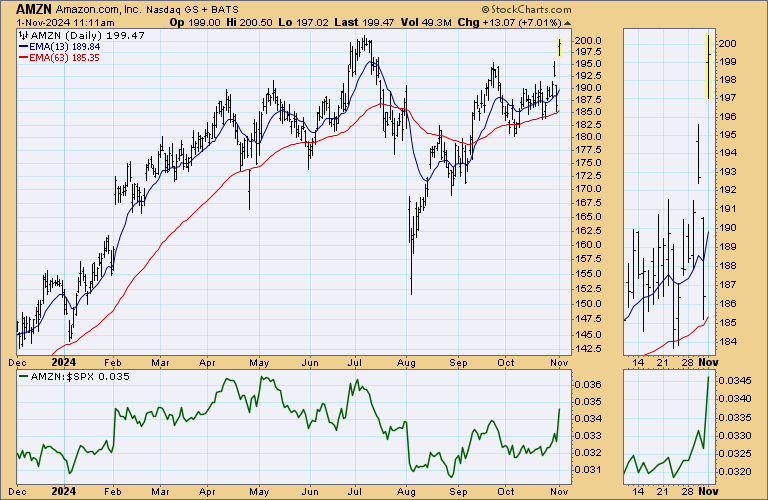Click the 195.0 price axis label
The image size is (768, 500).
[588, 64]
